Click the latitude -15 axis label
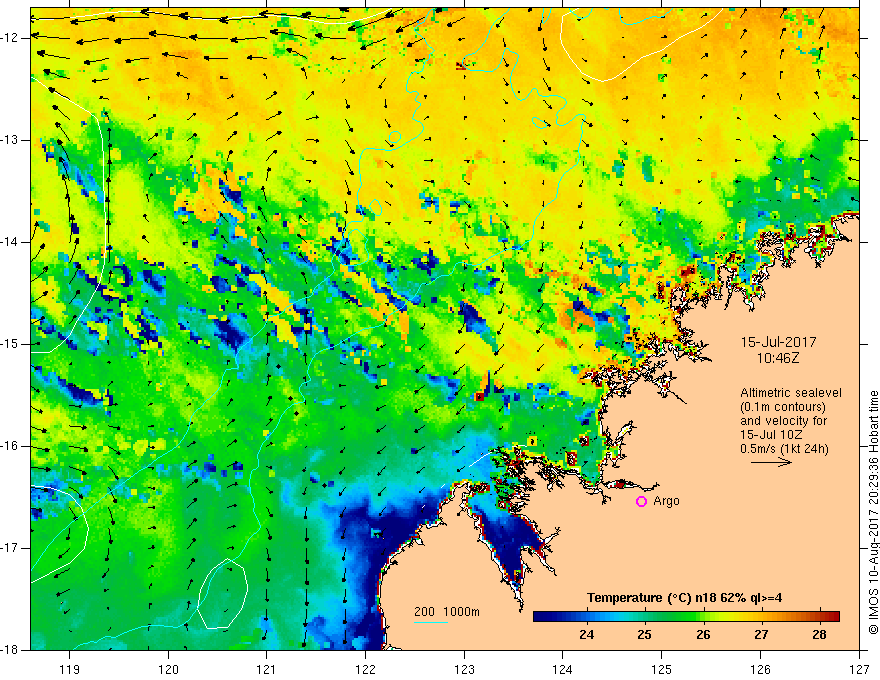 tap(10, 344)
